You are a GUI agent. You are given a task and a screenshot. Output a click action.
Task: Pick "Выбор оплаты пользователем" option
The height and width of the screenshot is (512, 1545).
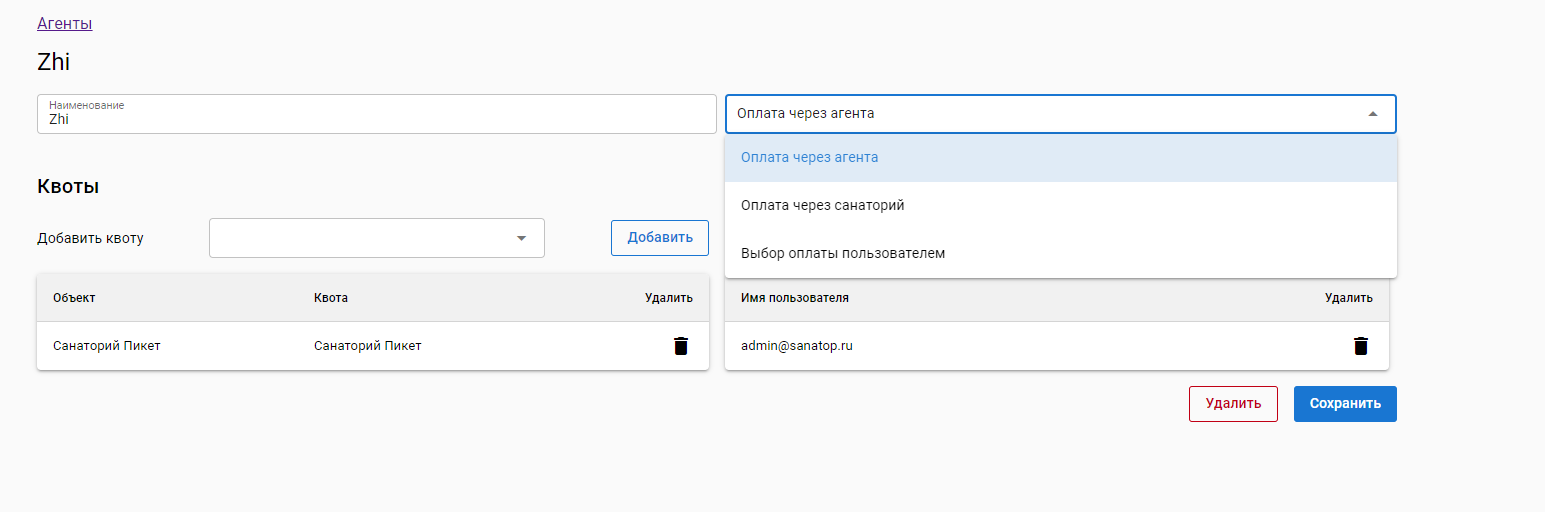[x=842, y=253]
